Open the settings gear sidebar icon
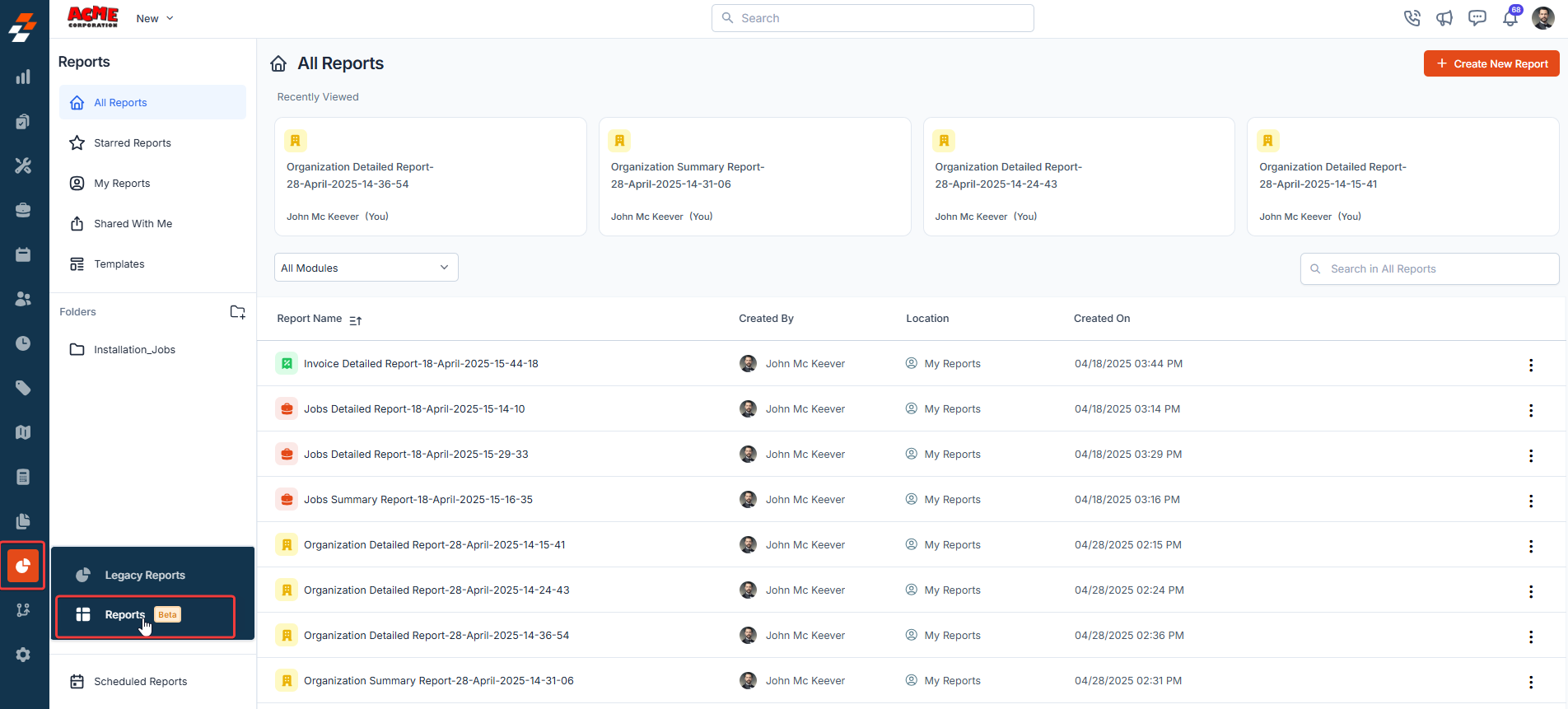 23,655
